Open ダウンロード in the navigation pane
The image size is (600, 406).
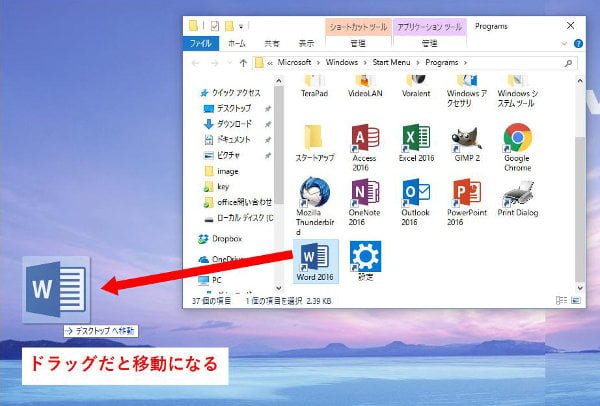(234, 124)
